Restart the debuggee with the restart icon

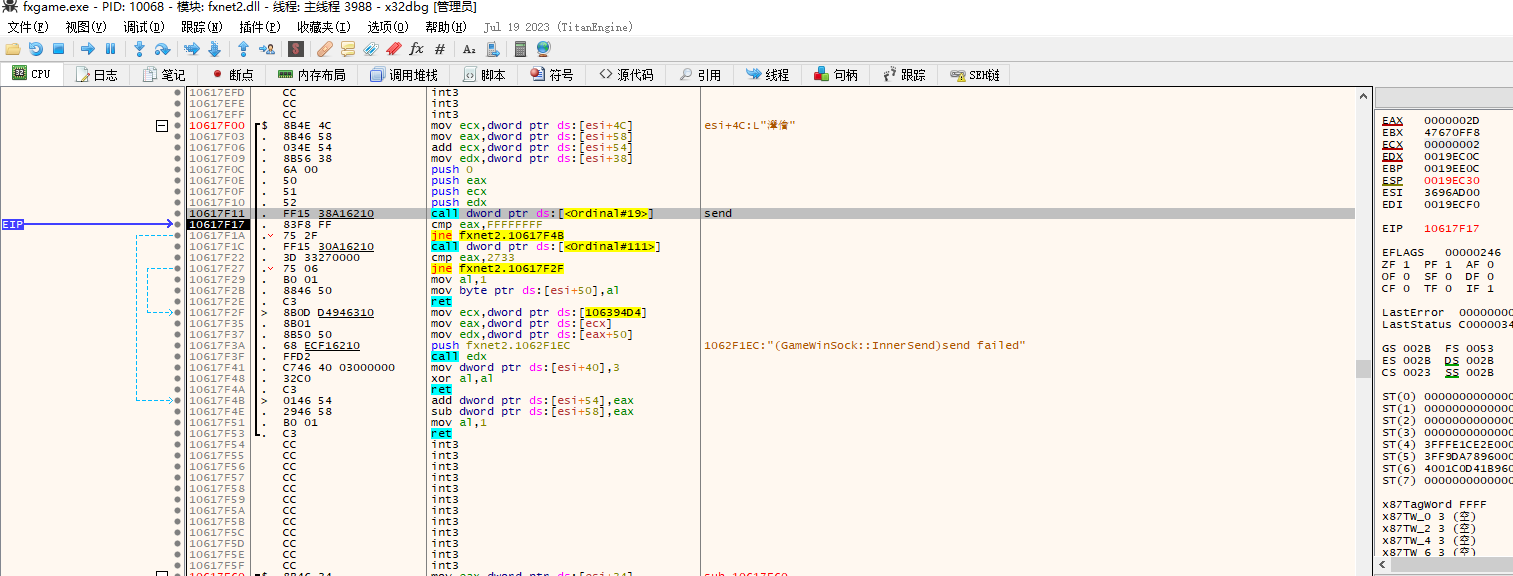point(35,48)
